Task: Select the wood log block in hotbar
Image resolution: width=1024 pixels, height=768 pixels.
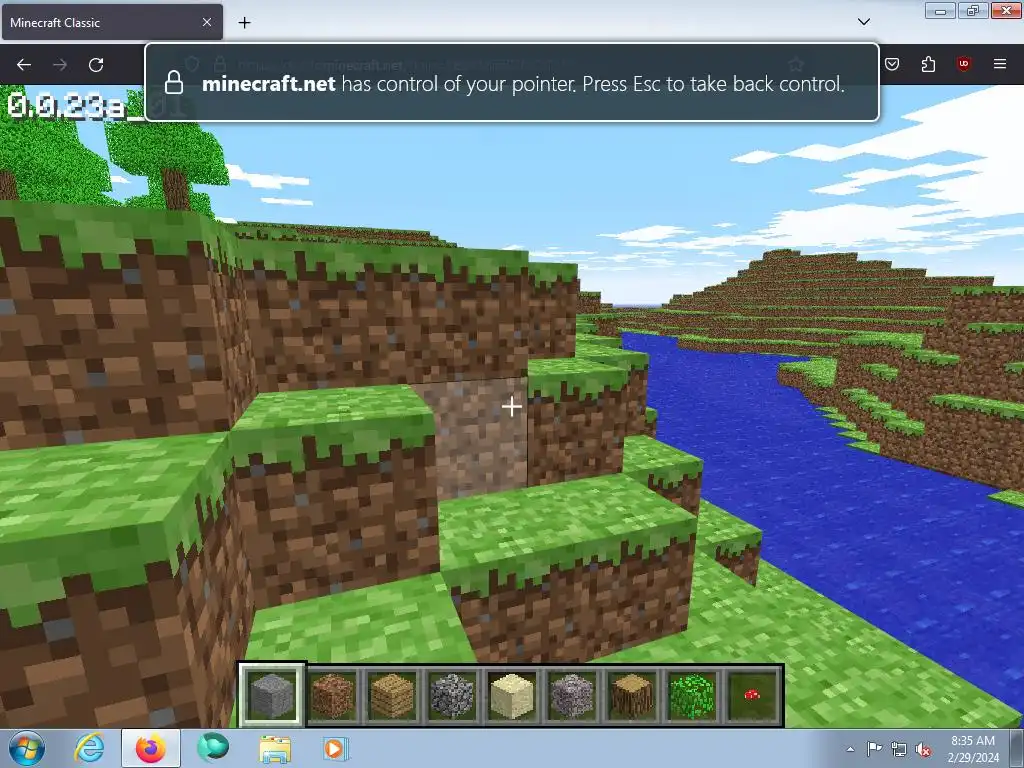Action: click(632, 696)
